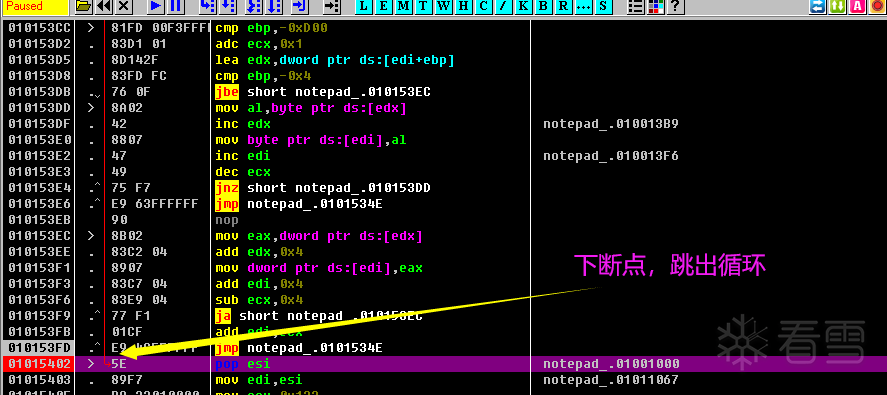
Task: Click comment notepad_.010013F6
Action: pyautogui.click(x=610, y=155)
